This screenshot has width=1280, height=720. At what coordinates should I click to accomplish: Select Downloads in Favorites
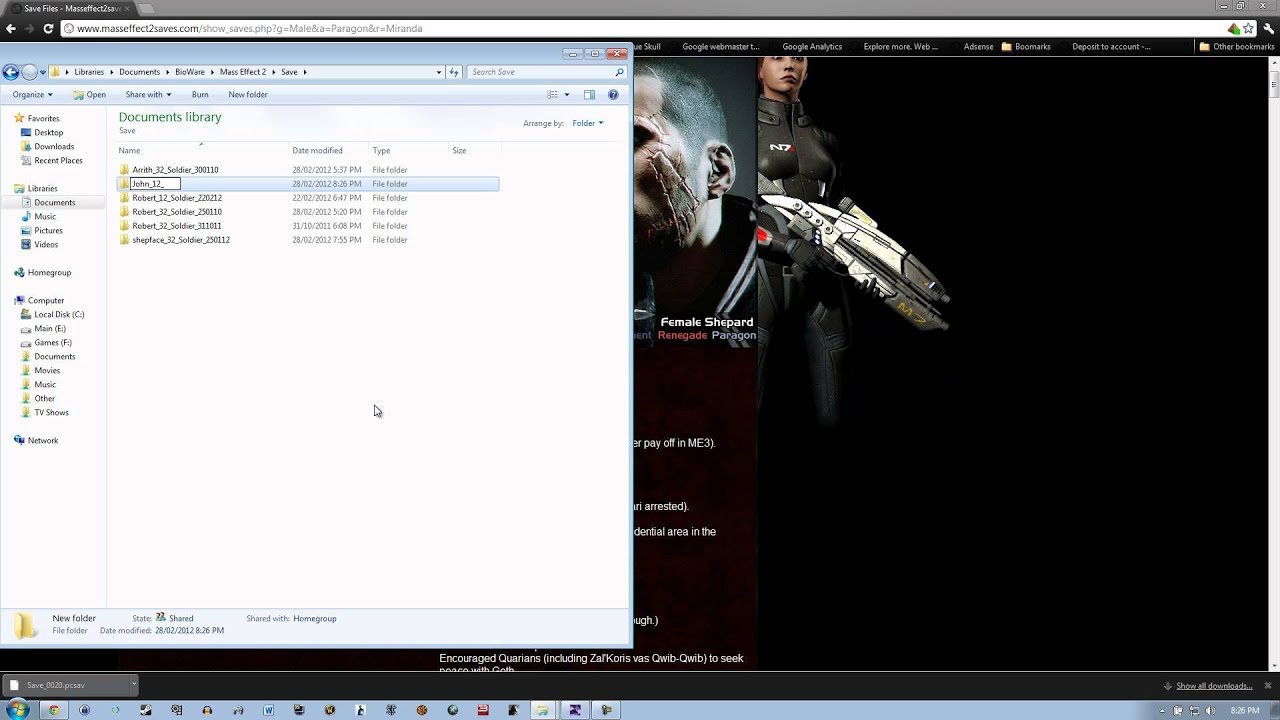pos(53,146)
